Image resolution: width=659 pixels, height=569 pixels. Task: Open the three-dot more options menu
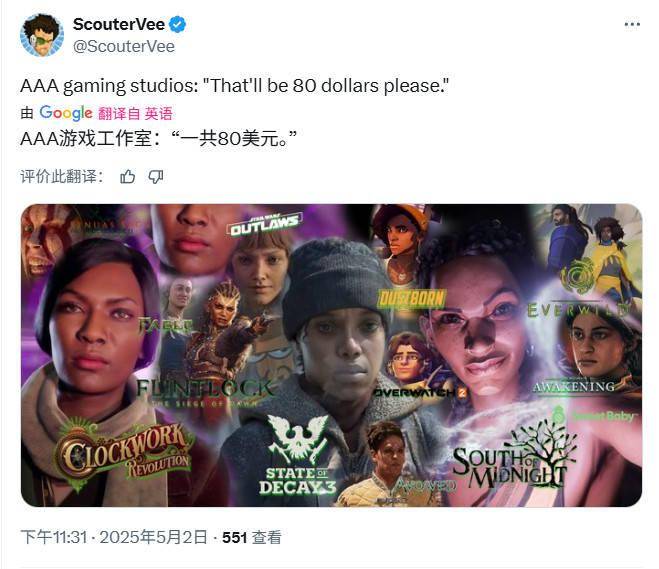pyautogui.click(x=632, y=25)
